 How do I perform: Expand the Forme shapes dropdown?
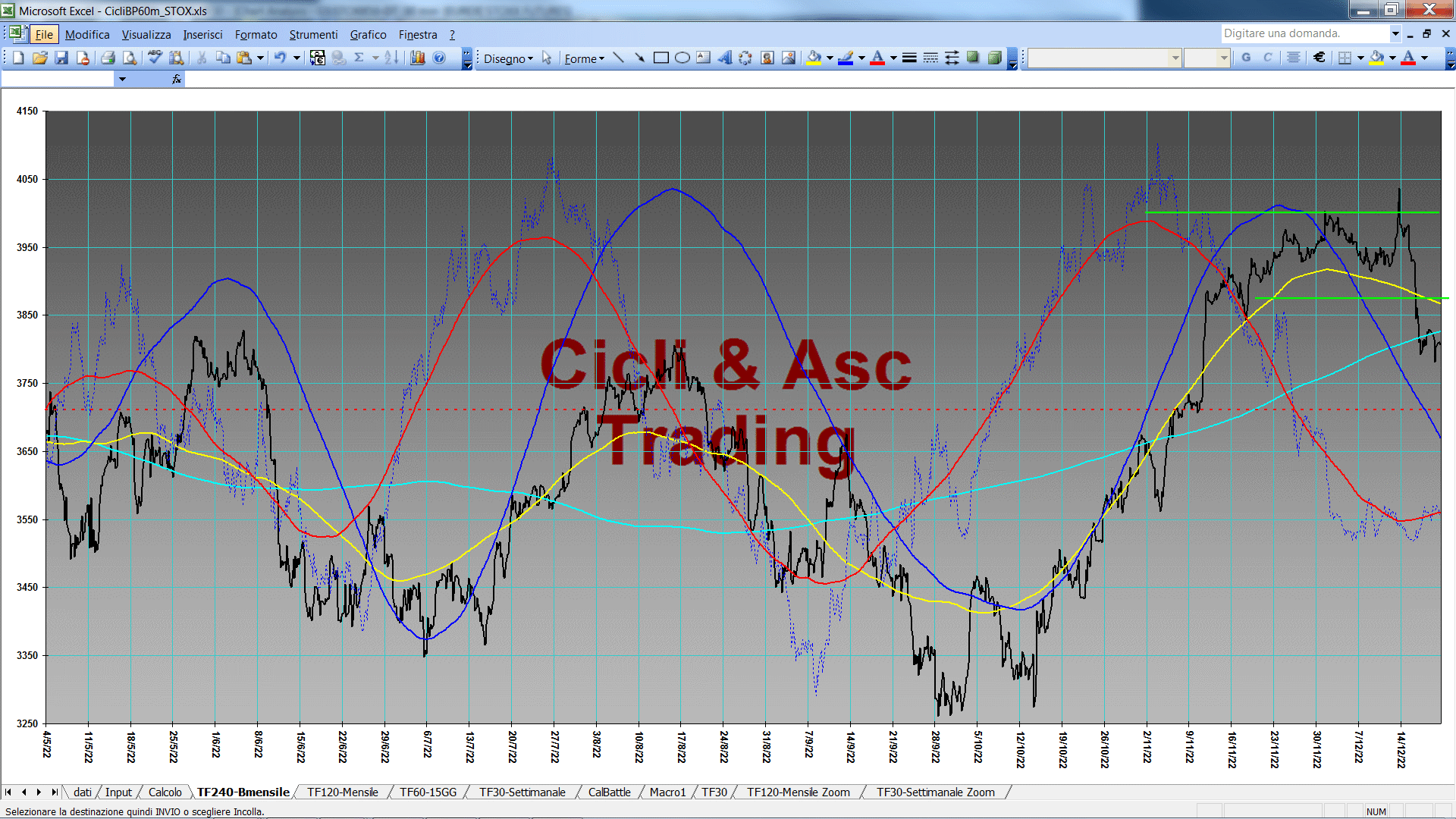(584, 58)
